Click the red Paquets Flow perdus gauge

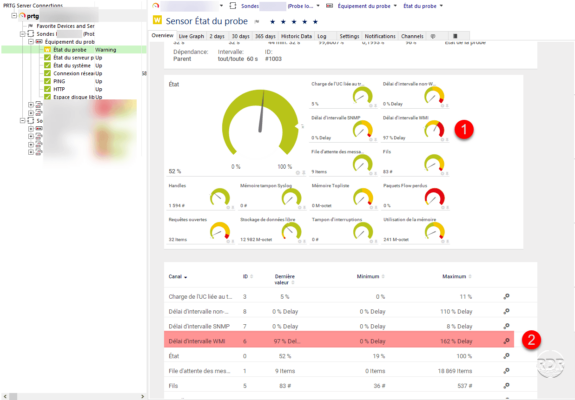(x=434, y=197)
